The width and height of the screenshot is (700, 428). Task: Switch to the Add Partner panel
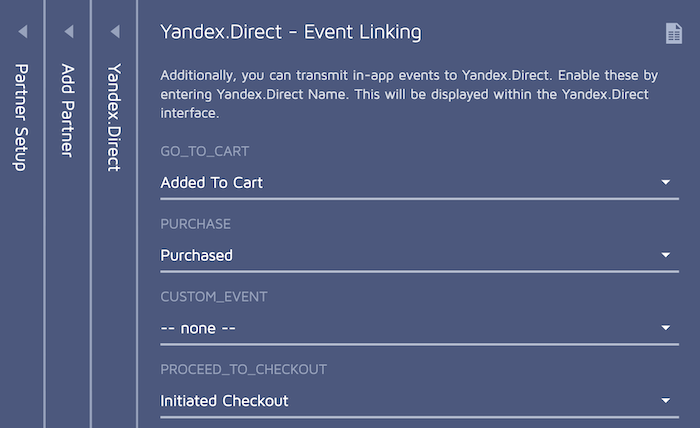click(x=68, y=110)
